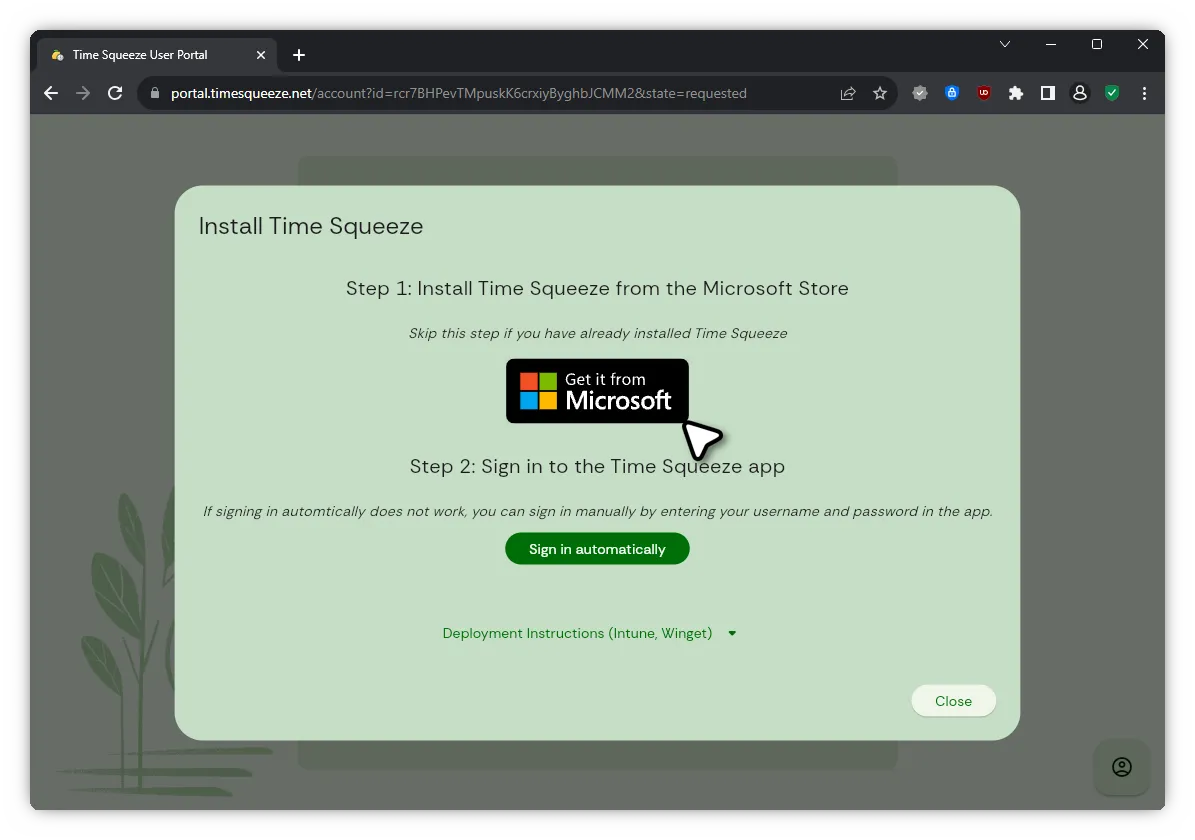Open the support chat icon bottom-right
The width and height of the screenshot is (1195, 840).
click(x=1121, y=767)
